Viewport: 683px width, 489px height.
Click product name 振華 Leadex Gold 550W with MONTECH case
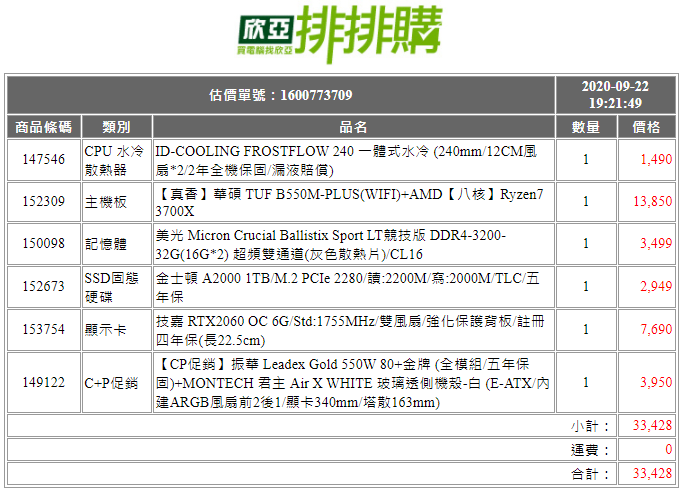353,382
